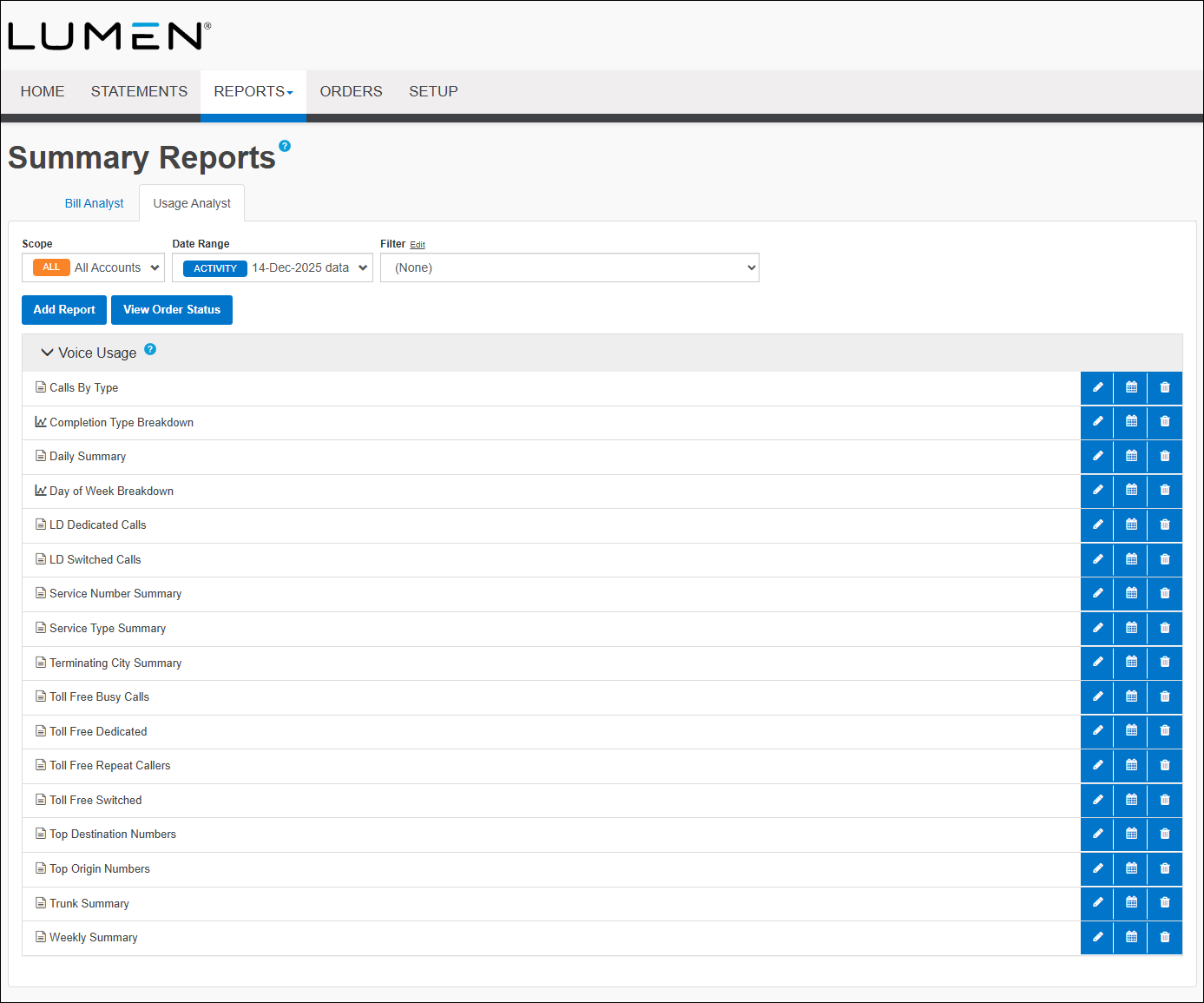Collapse the Voice Usage section
The image size is (1204, 1003).
tap(48, 353)
